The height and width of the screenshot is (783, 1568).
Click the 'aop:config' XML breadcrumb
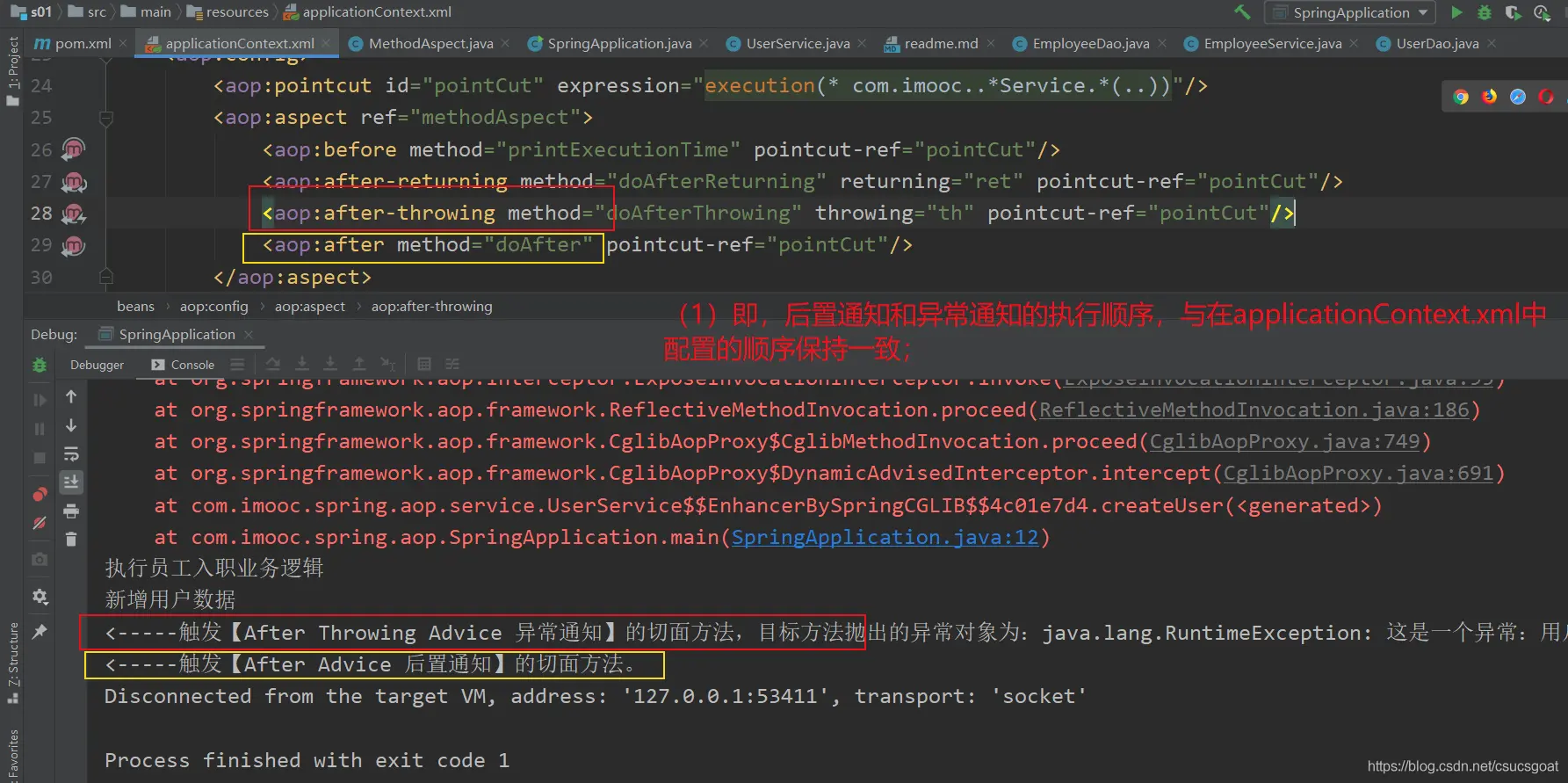(x=213, y=307)
